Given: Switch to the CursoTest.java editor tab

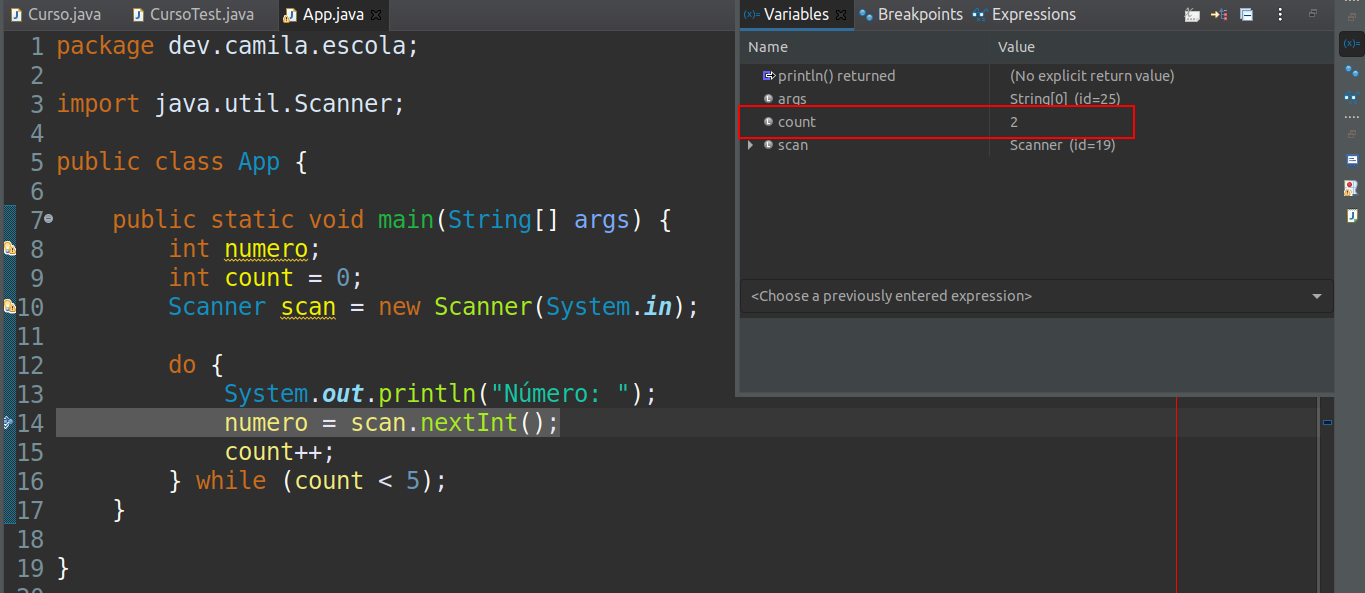Looking at the screenshot, I should 193,15.
